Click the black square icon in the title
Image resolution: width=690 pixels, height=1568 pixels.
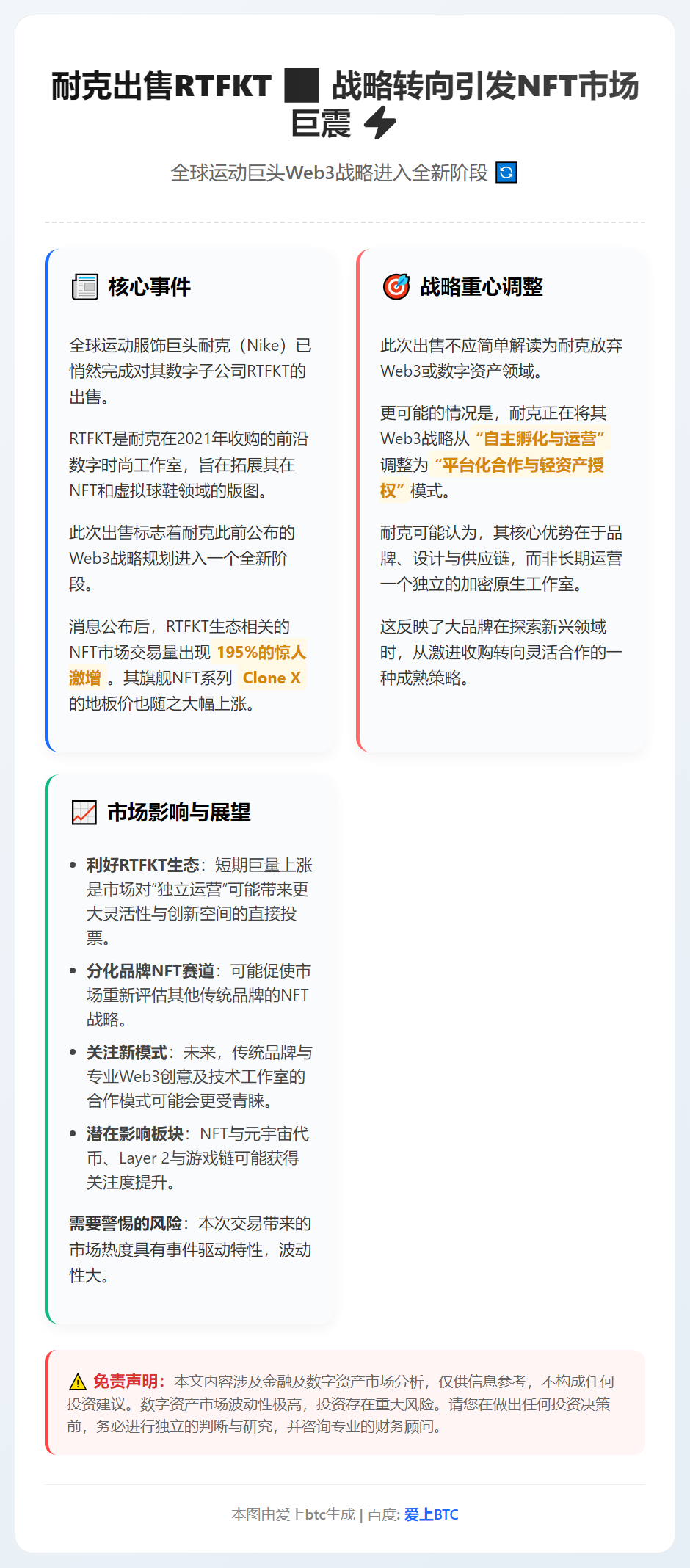point(302,85)
